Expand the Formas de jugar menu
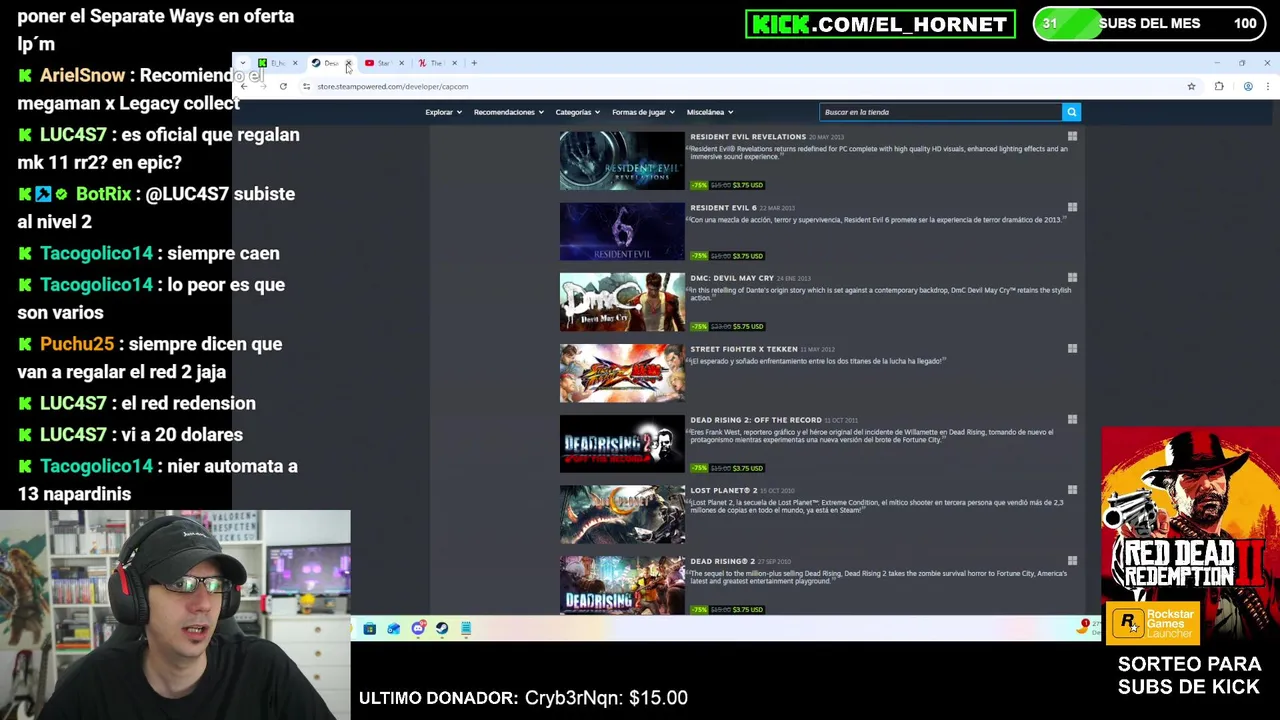1280x720 pixels. (x=643, y=112)
